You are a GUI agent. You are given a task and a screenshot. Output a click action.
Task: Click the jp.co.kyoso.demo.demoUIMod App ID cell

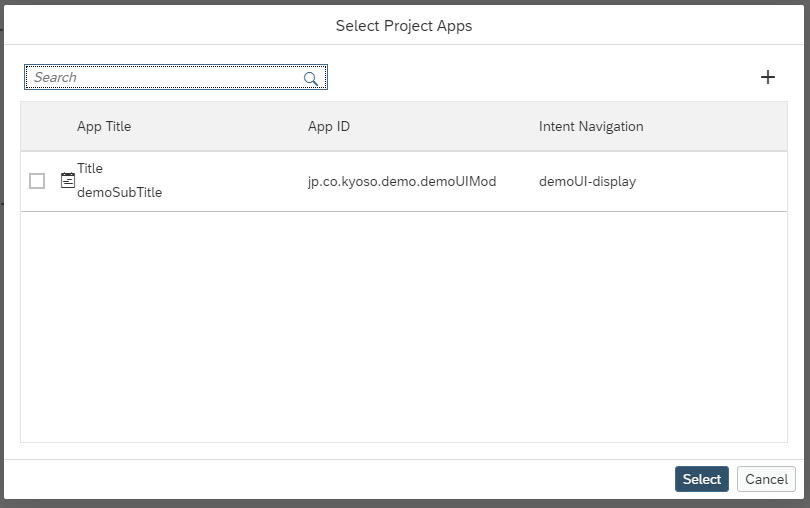pos(402,181)
